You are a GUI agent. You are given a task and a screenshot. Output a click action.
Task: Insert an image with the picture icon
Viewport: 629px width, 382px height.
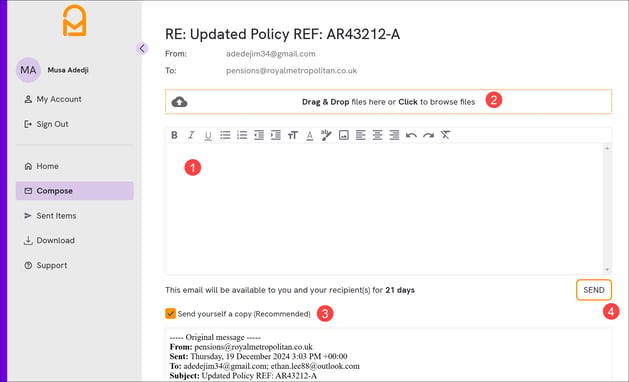click(x=343, y=135)
